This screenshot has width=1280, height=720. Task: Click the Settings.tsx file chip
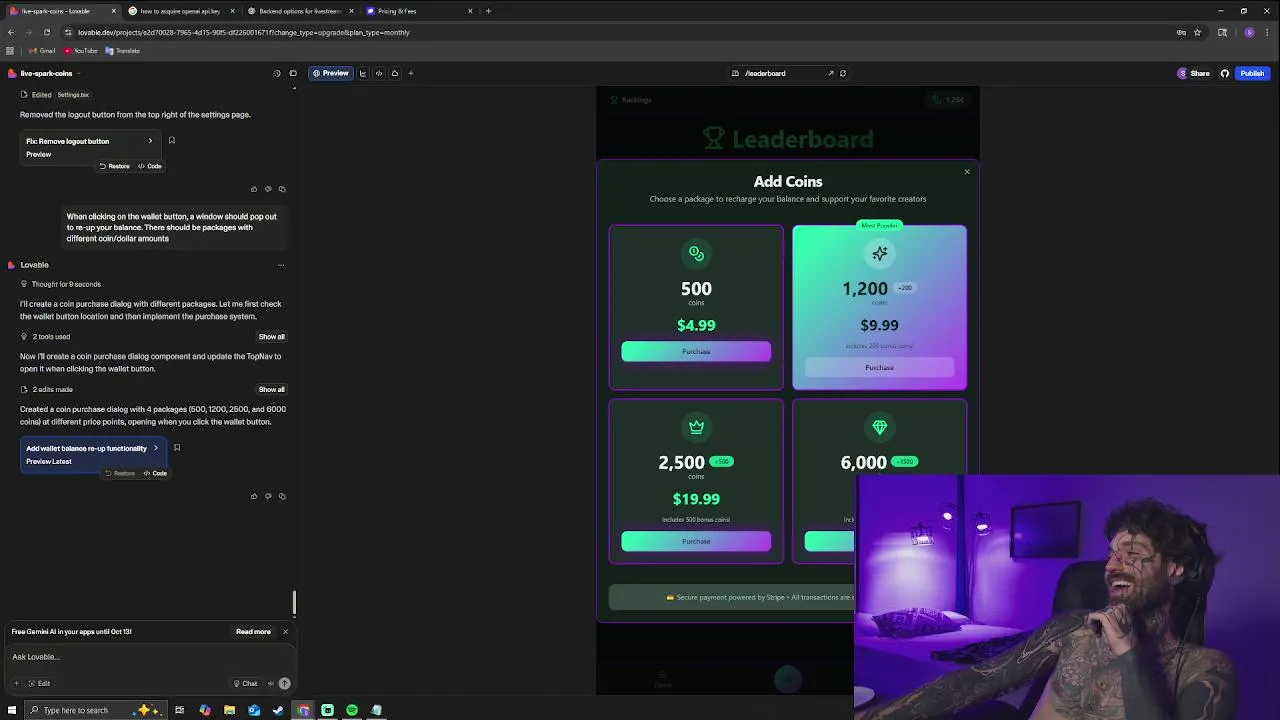click(73, 95)
